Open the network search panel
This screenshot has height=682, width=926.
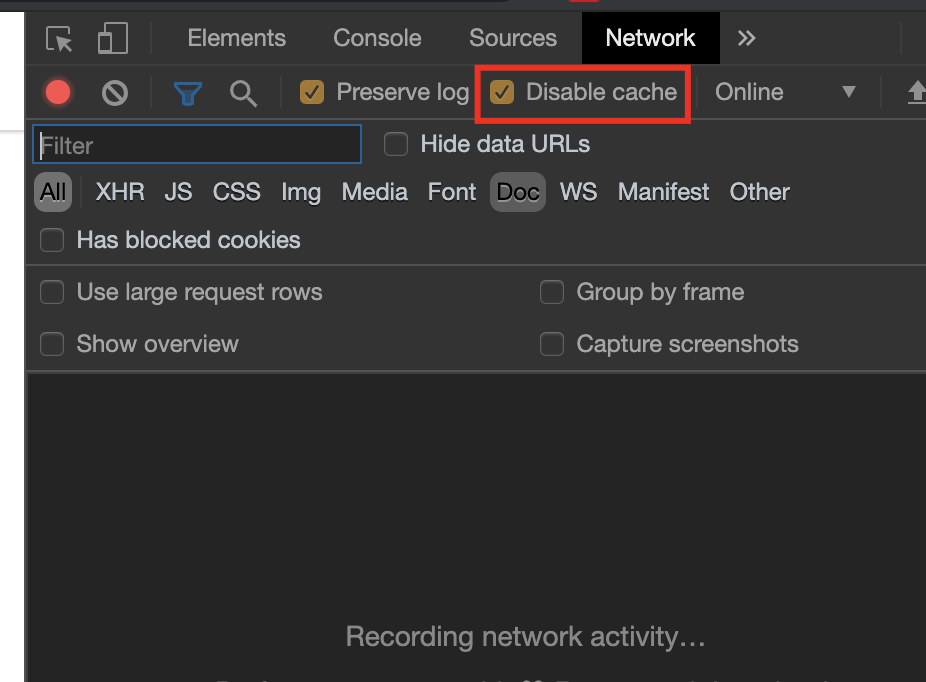pos(243,92)
